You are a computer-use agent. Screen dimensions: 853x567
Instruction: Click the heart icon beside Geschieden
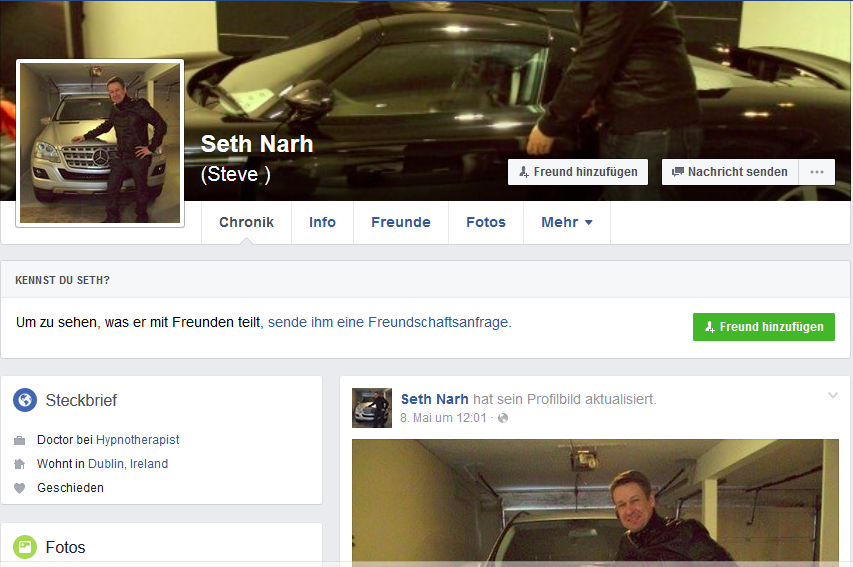(x=20, y=488)
